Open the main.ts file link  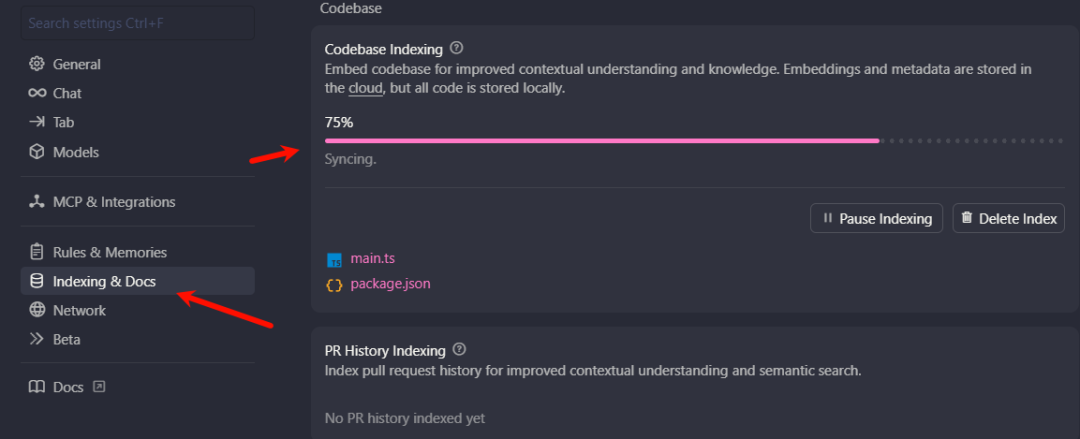click(372, 259)
